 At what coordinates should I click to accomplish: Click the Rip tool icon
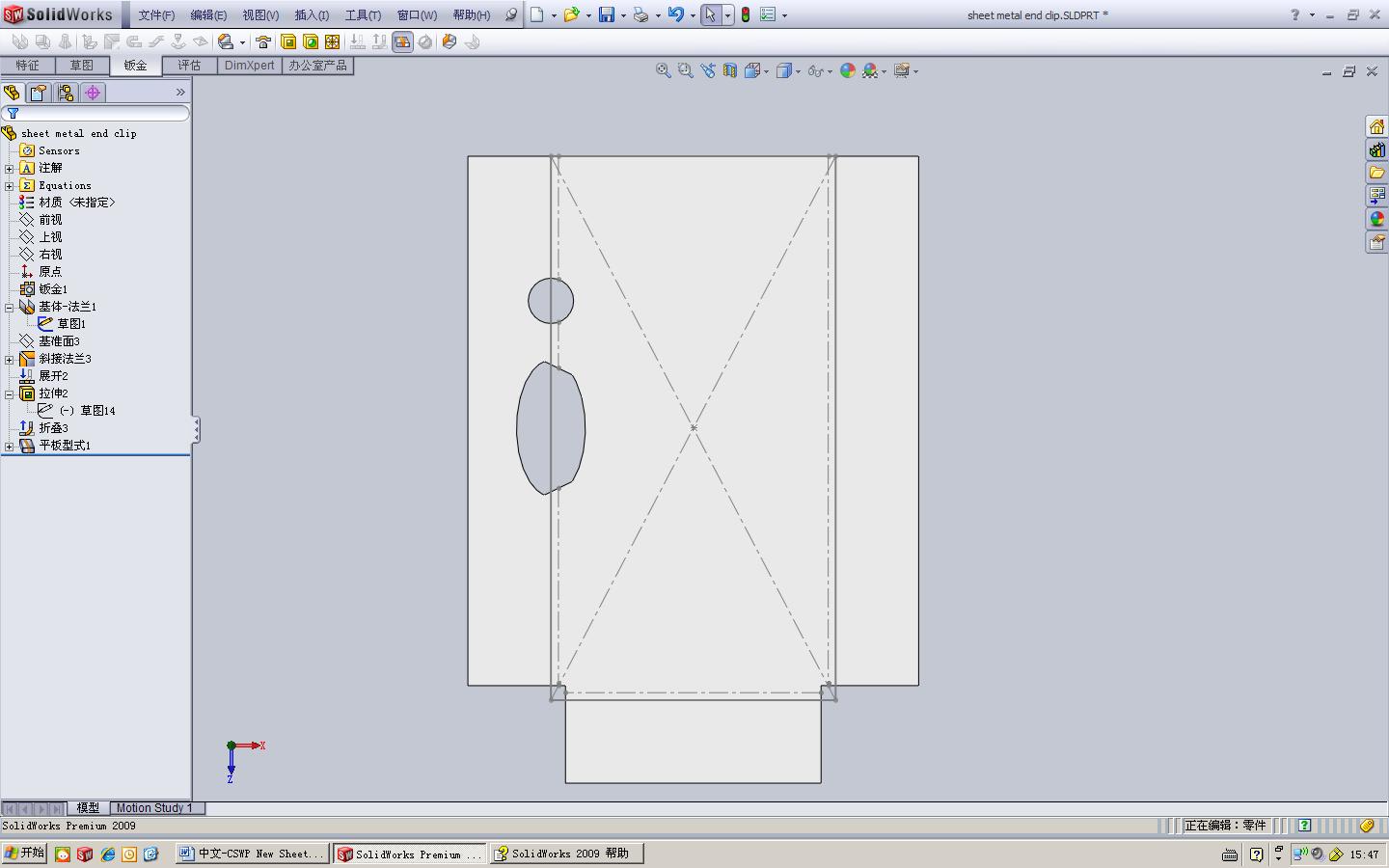(449, 41)
